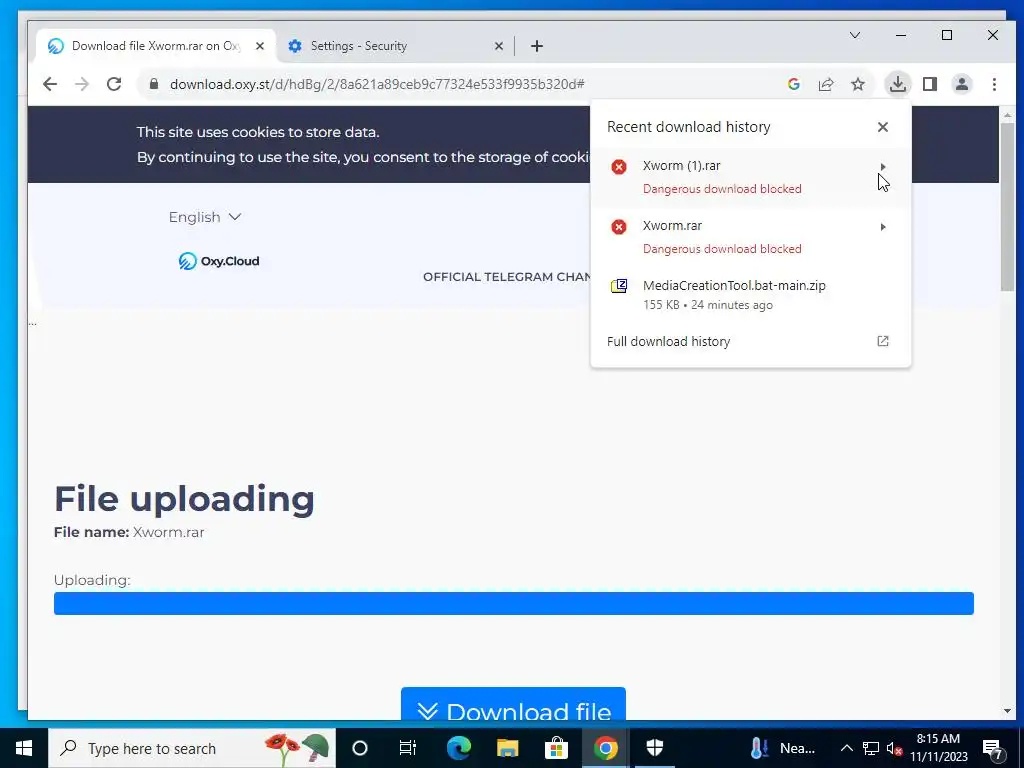Viewport: 1024px width, 768px height.
Task: Open the Windows Start menu
Action: pyautogui.click(x=24, y=748)
